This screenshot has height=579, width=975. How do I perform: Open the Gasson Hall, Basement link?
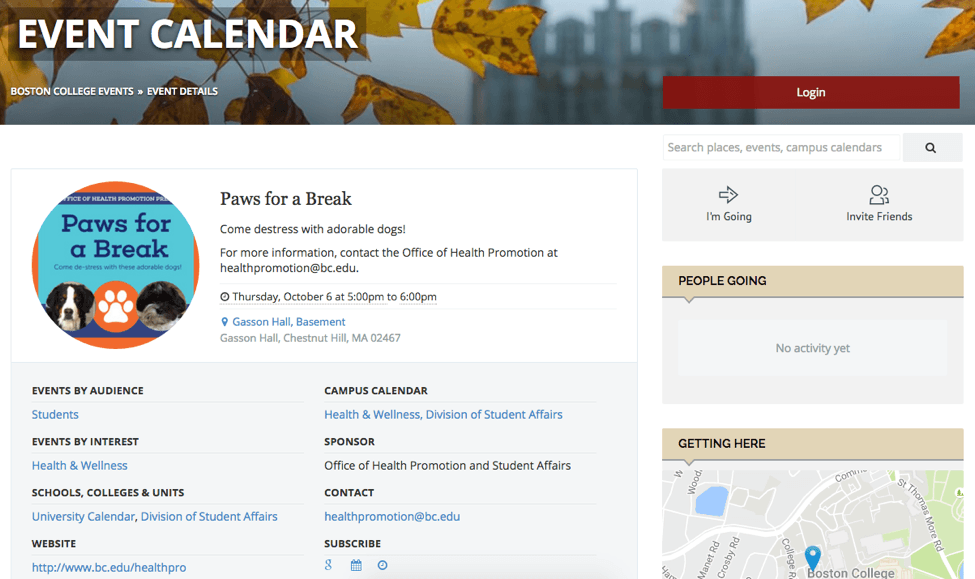289,322
